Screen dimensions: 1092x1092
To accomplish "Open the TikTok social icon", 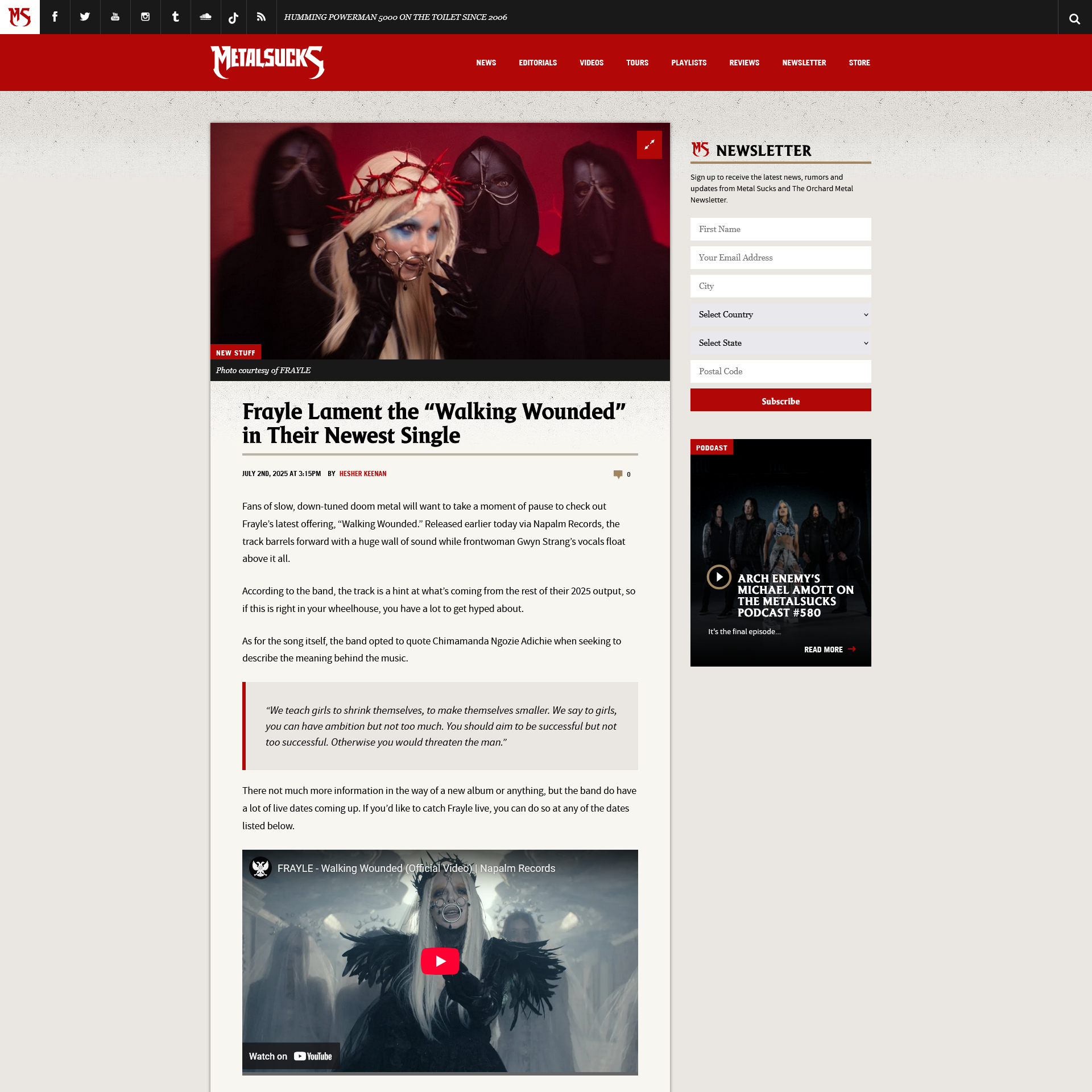I will click(233, 17).
